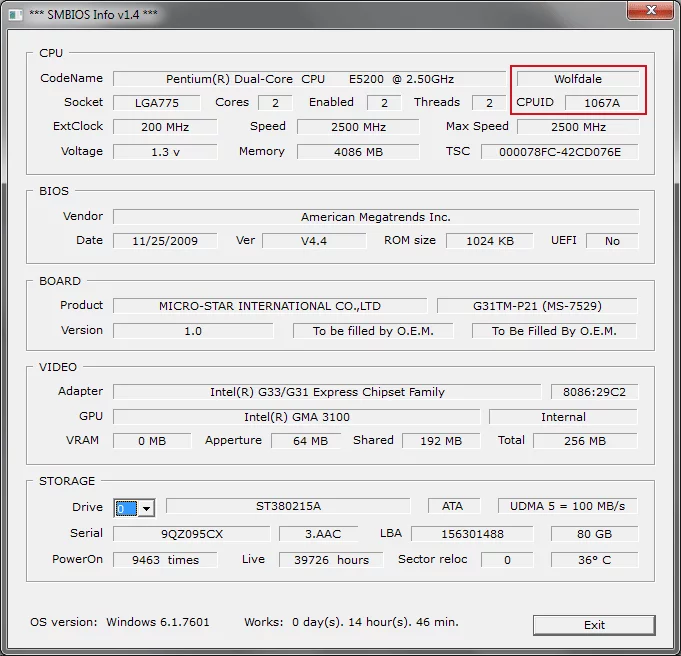
Task: Click the ROM size value 1024 KB
Action: coord(489,241)
